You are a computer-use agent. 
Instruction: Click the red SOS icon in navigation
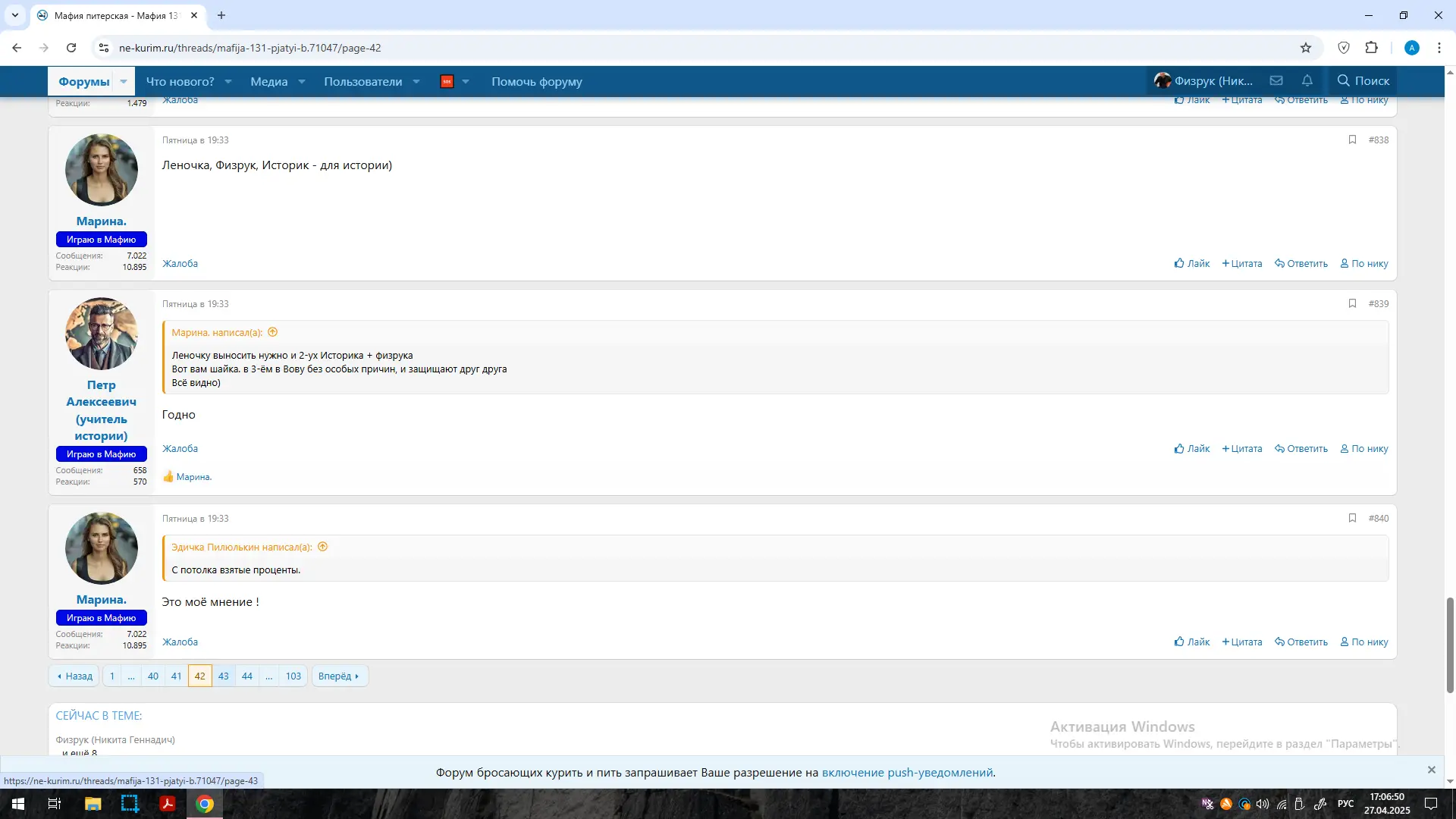click(x=447, y=81)
